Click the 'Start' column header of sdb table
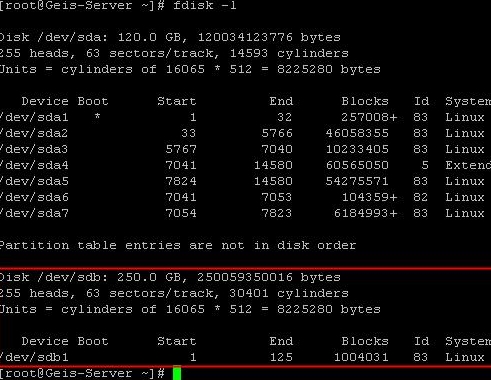This screenshot has width=491, height=380. [x=177, y=341]
